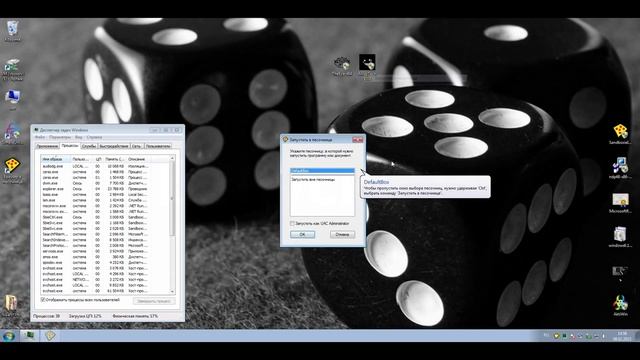640x360 pixels.
Task: Activate the Sandboxie taskbar button
Action: pos(50,336)
